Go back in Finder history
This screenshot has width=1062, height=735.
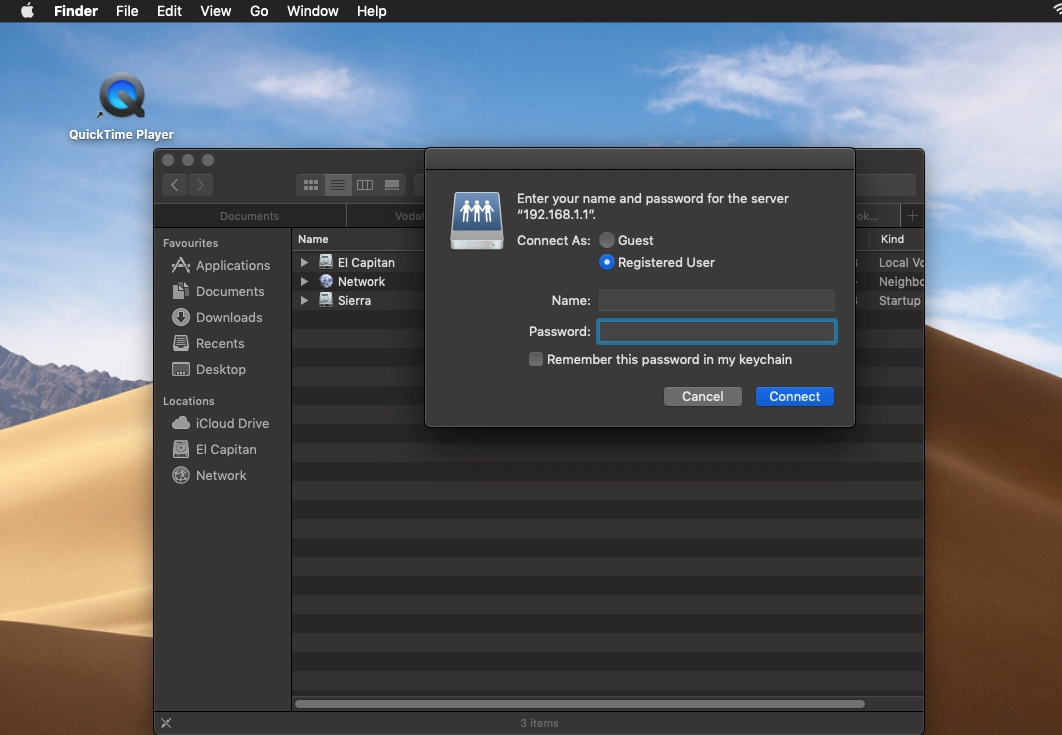(x=175, y=185)
